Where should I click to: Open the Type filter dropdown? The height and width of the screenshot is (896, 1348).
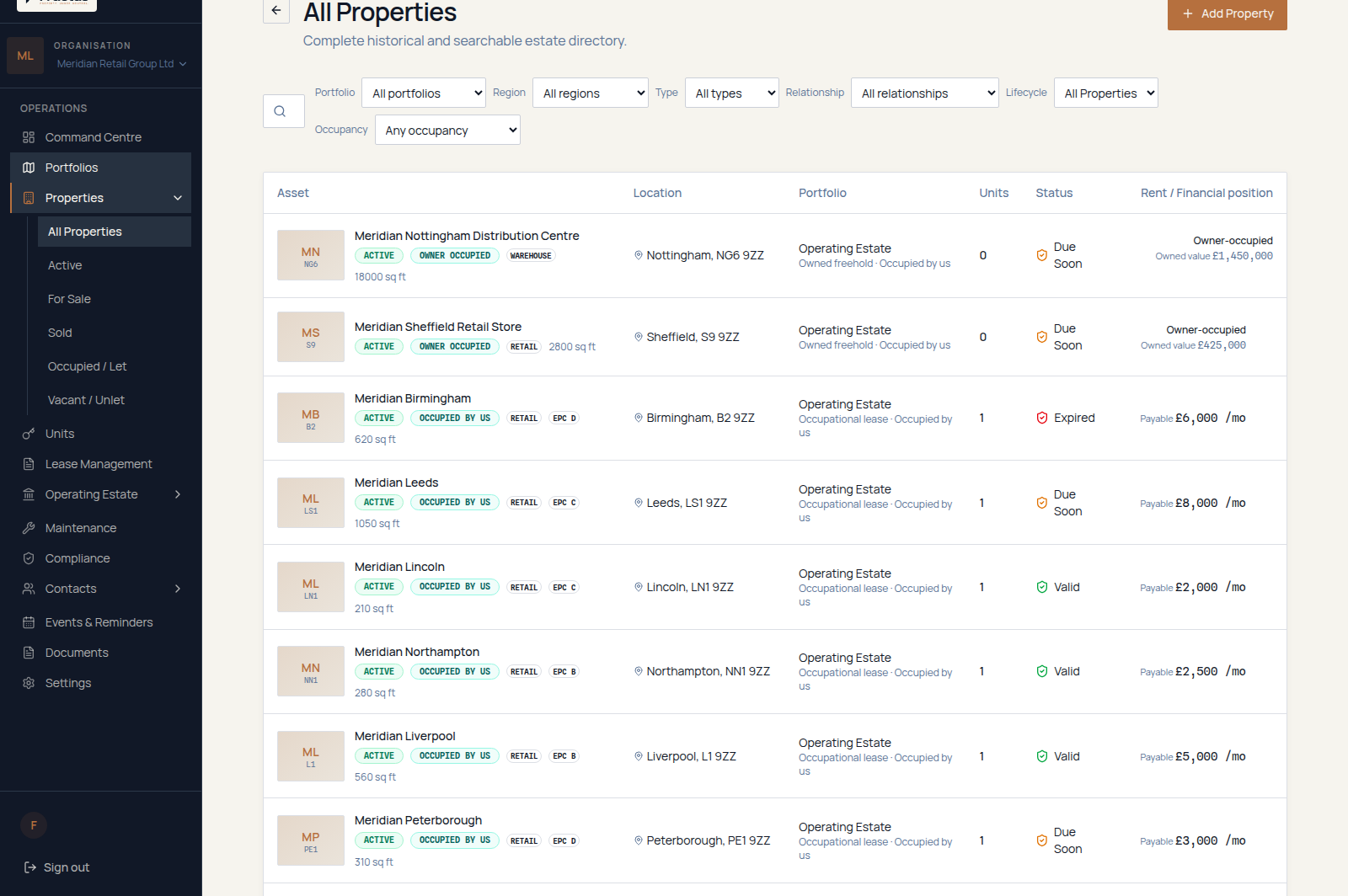click(732, 93)
